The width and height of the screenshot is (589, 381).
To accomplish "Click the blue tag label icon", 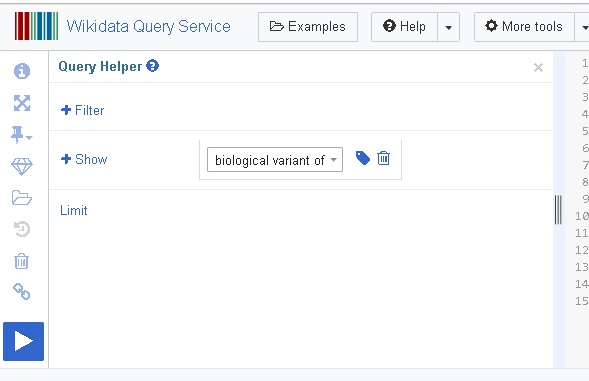I will click(362, 158).
